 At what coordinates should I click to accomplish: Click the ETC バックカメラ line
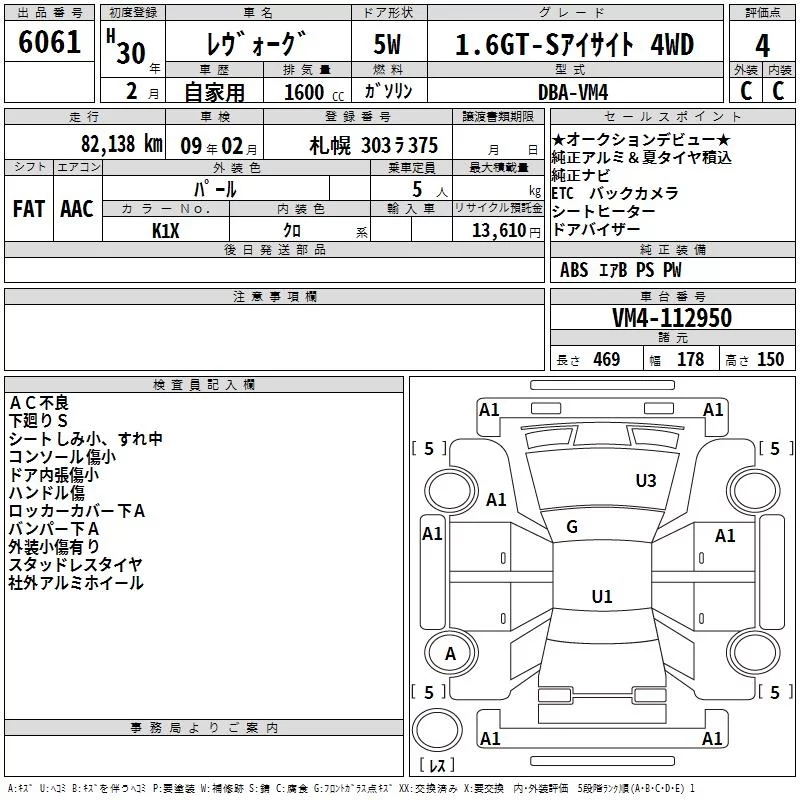coord(615,193)
